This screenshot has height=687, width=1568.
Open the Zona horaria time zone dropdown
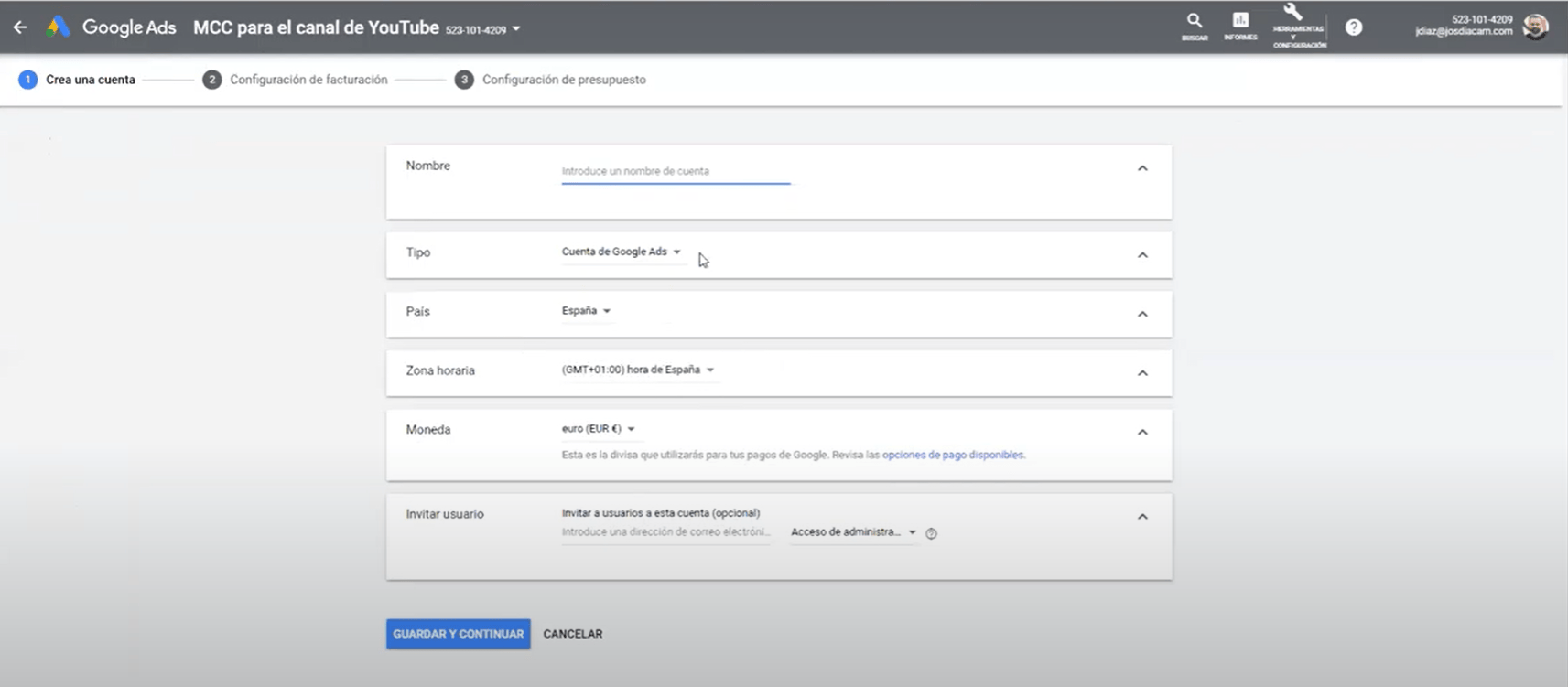638,370
